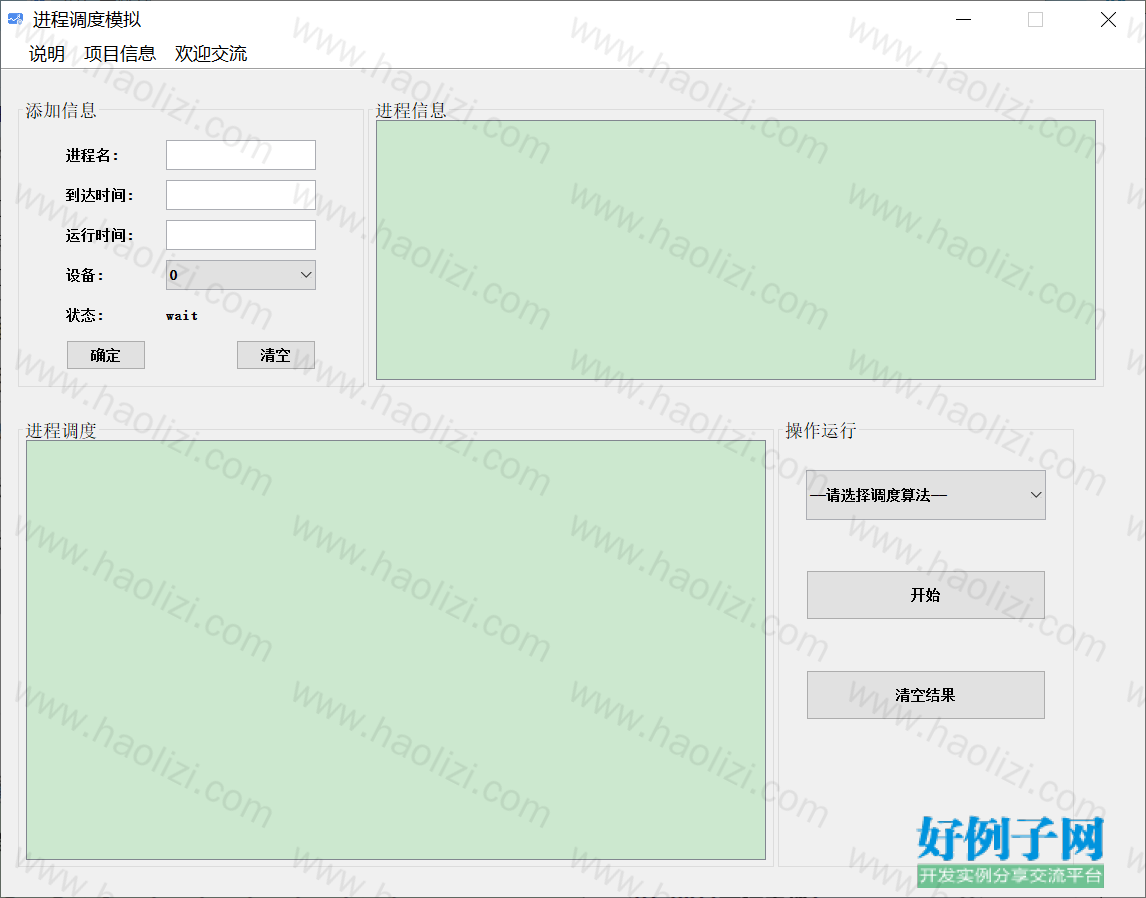Click the 运行时间 input field

tap(240, 235)
